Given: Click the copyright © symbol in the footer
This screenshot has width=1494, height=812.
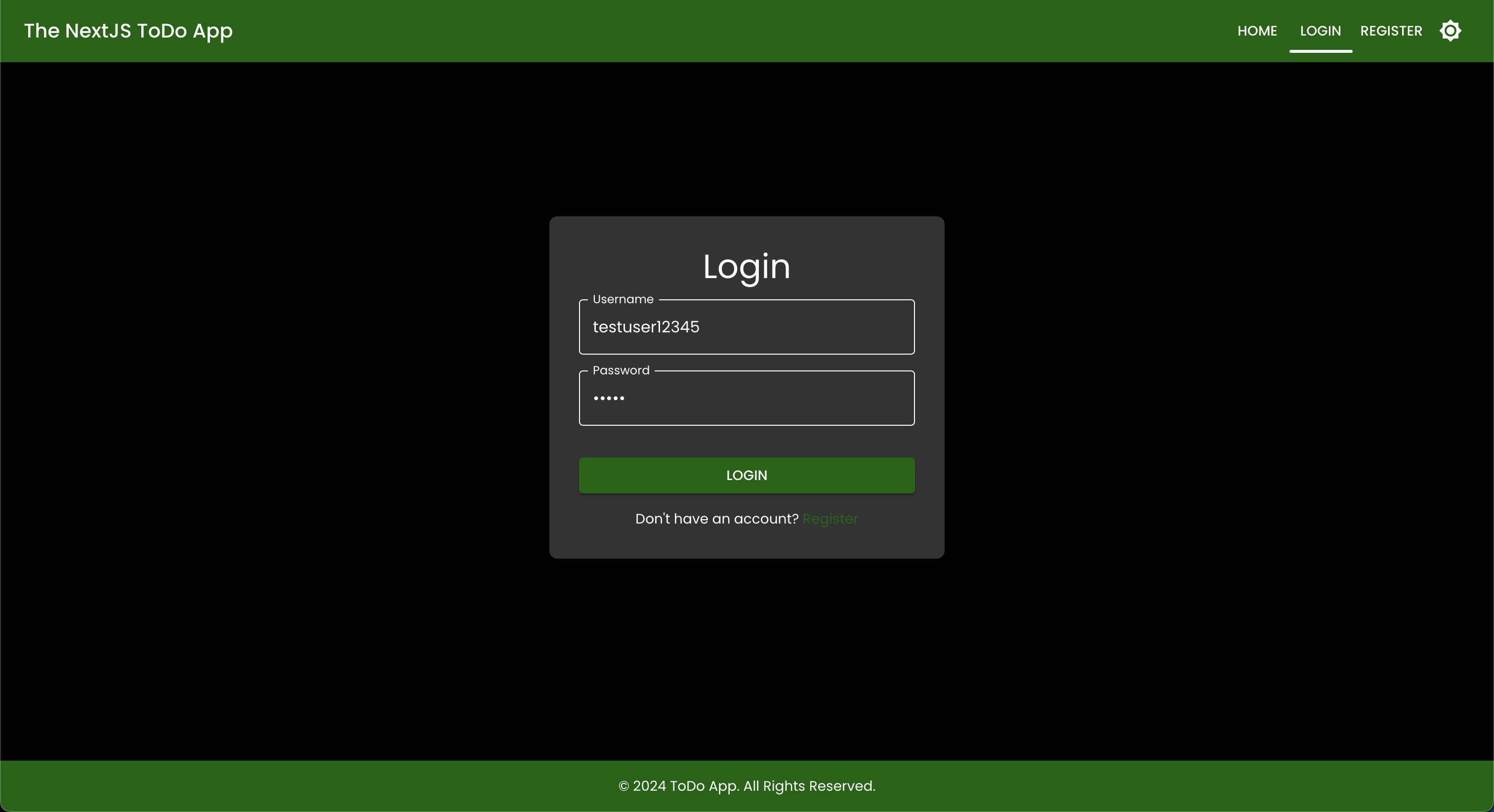Looking at the screenshot, I should [623, 786].
